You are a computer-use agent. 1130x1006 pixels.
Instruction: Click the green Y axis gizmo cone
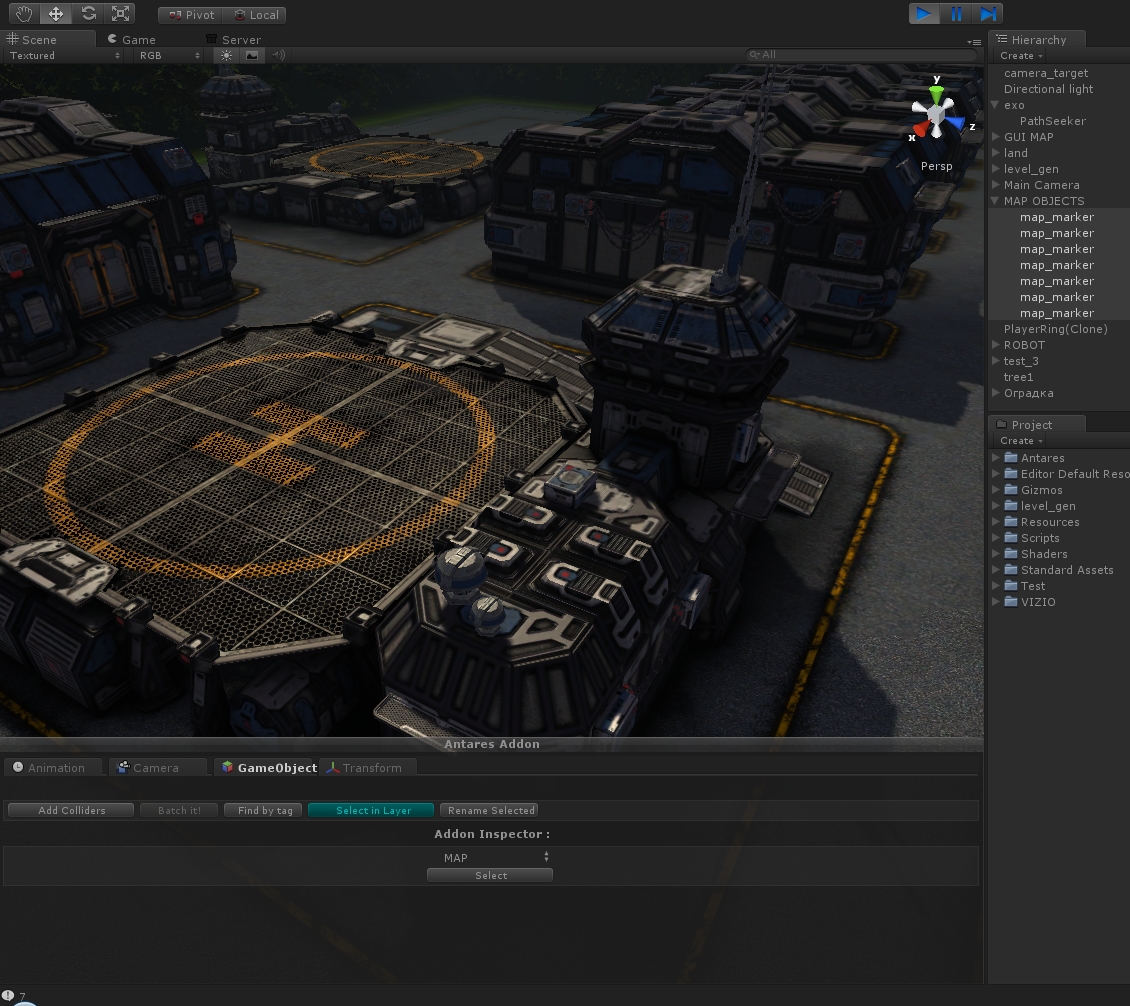[x=936, y=94]
